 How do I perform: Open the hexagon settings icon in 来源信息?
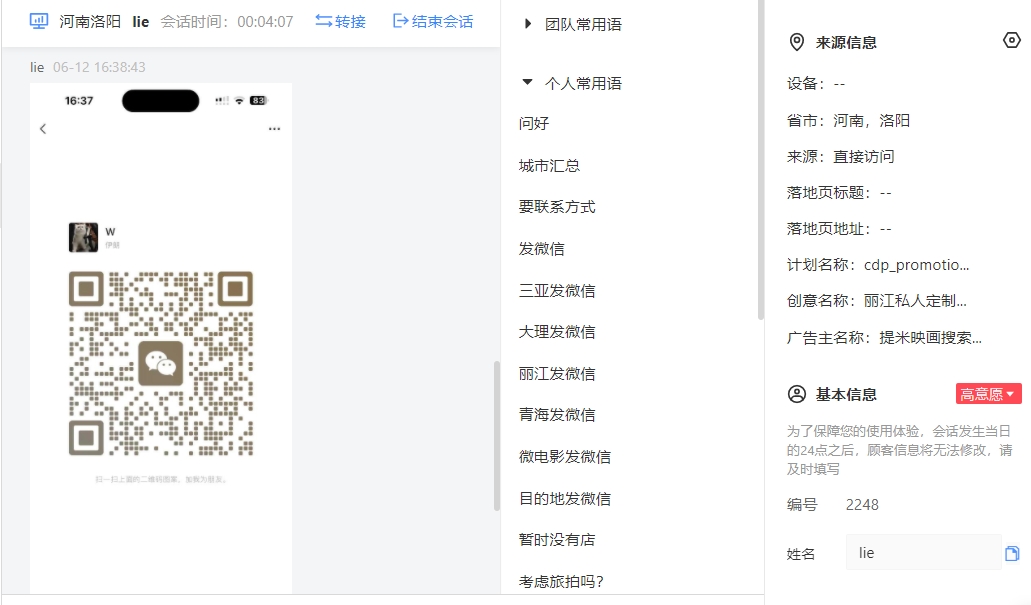tap(1012, 40)
